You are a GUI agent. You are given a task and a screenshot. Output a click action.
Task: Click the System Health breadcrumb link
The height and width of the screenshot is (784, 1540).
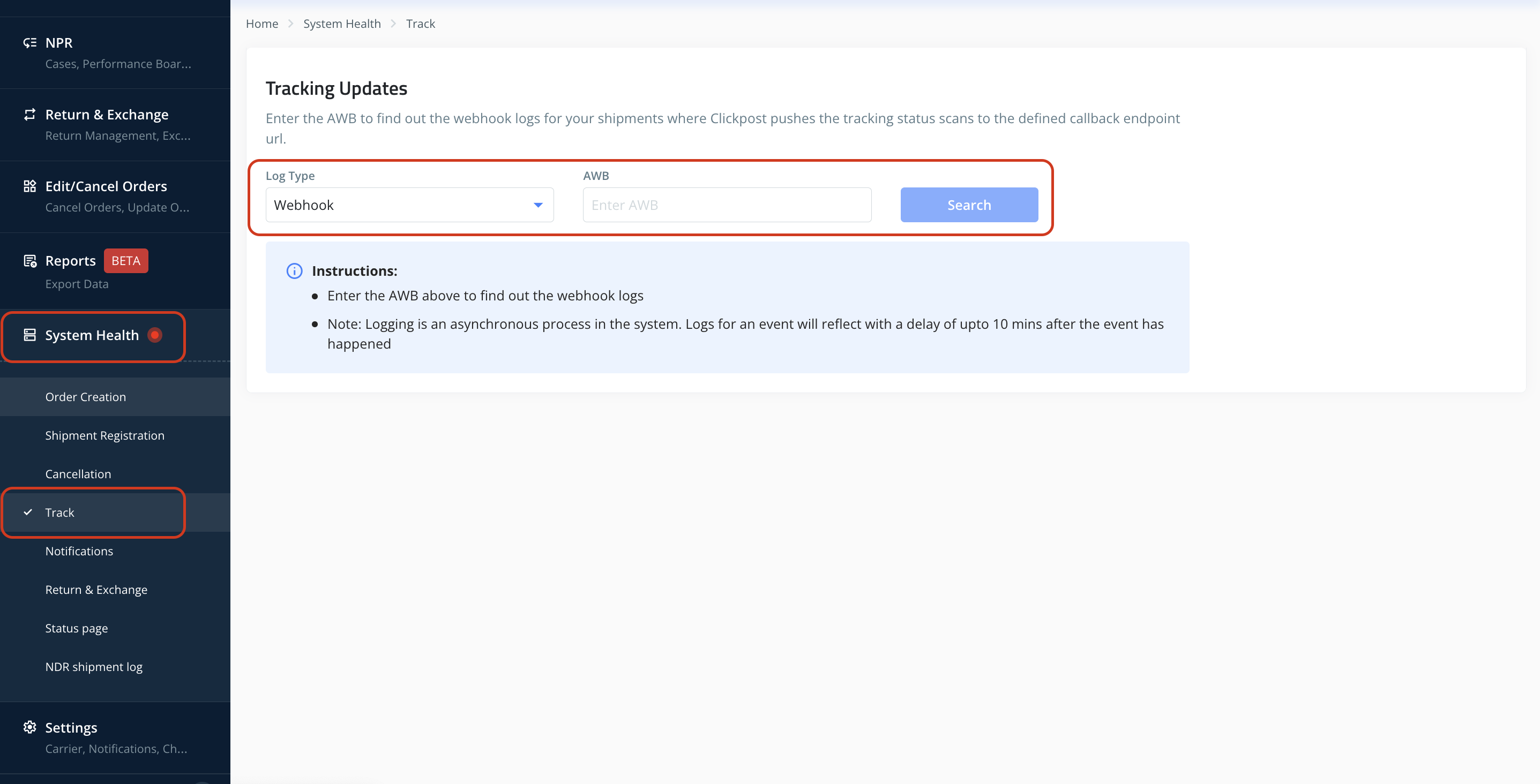341,24
